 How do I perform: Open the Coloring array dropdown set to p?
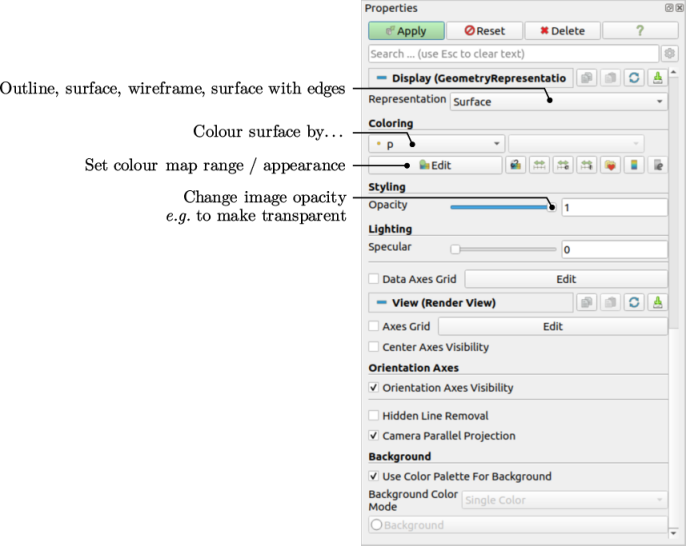[436, 144]
